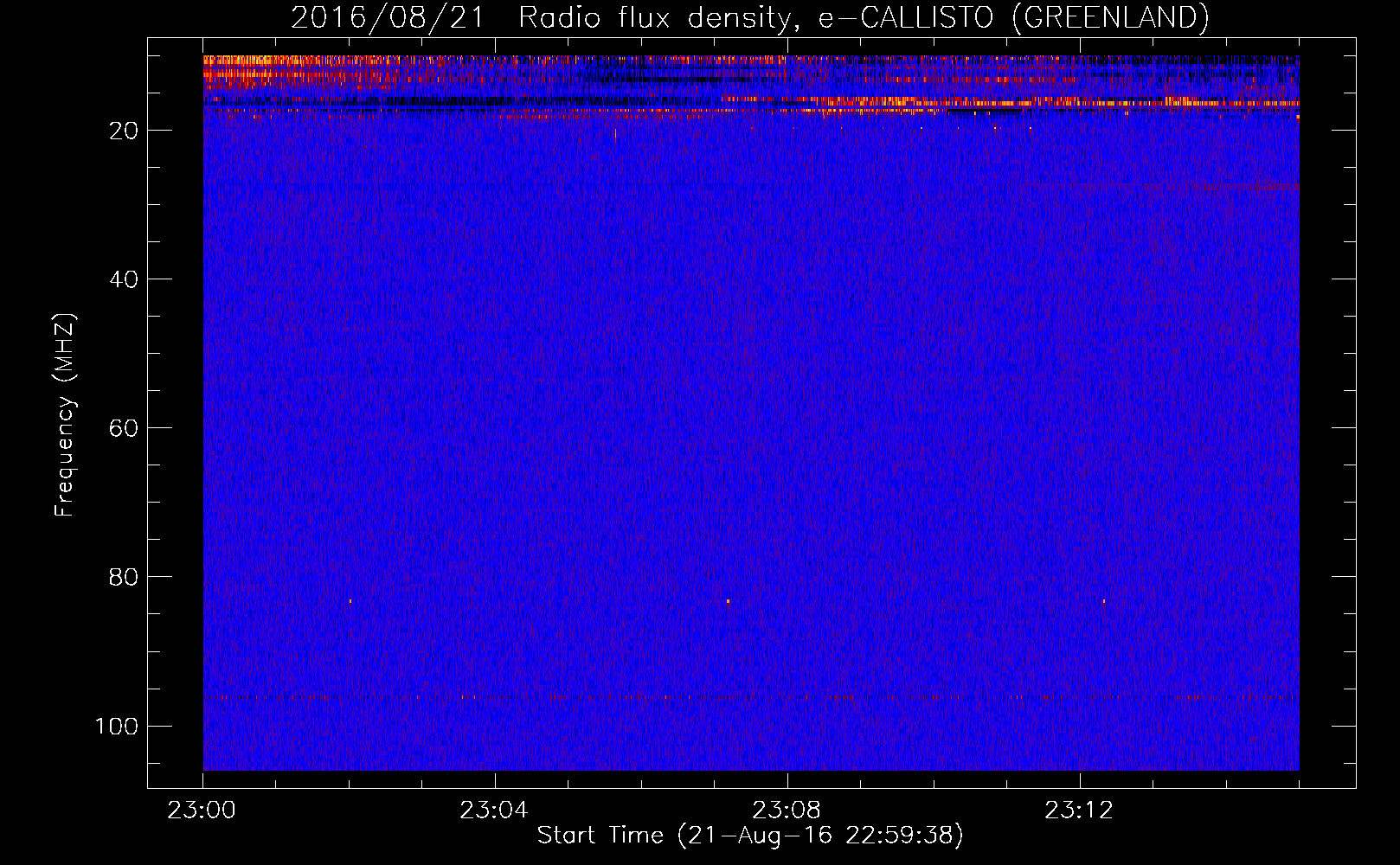
Task: Click the 23:00 time tick label
Action: point(202,811)
